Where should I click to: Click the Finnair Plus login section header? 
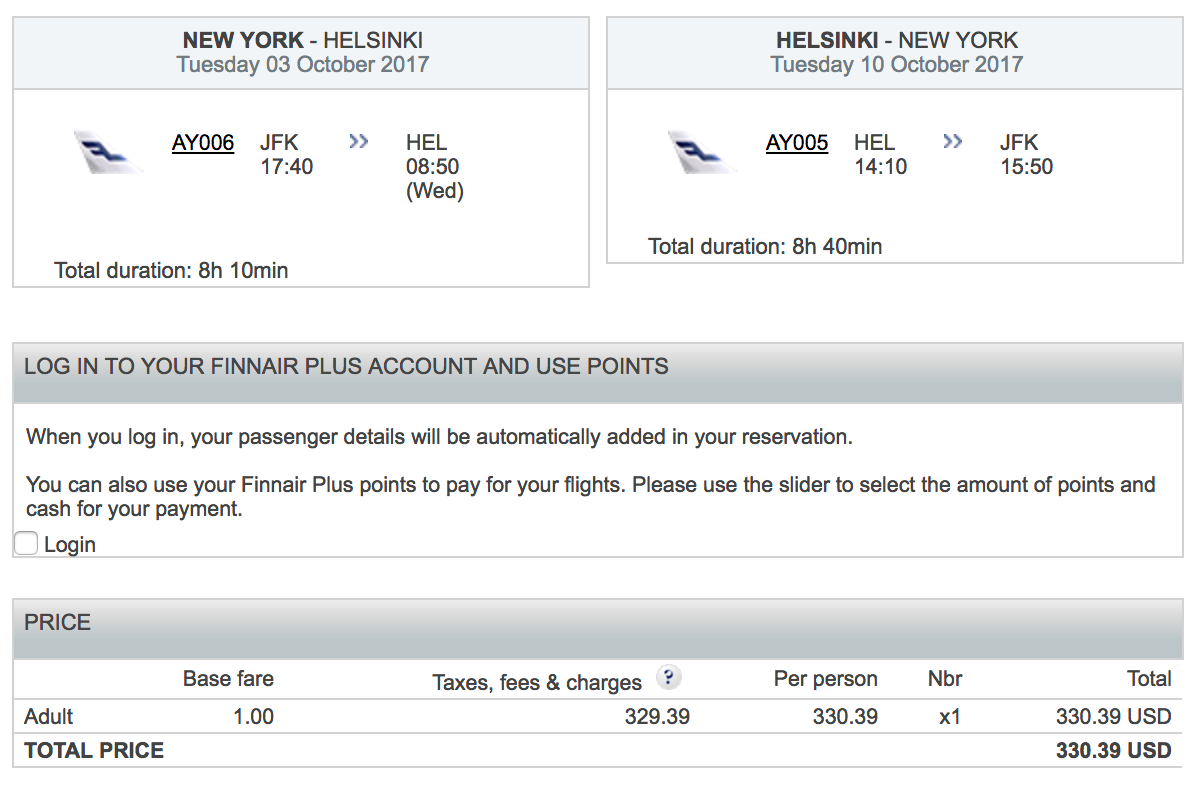(x=346, y=366)
